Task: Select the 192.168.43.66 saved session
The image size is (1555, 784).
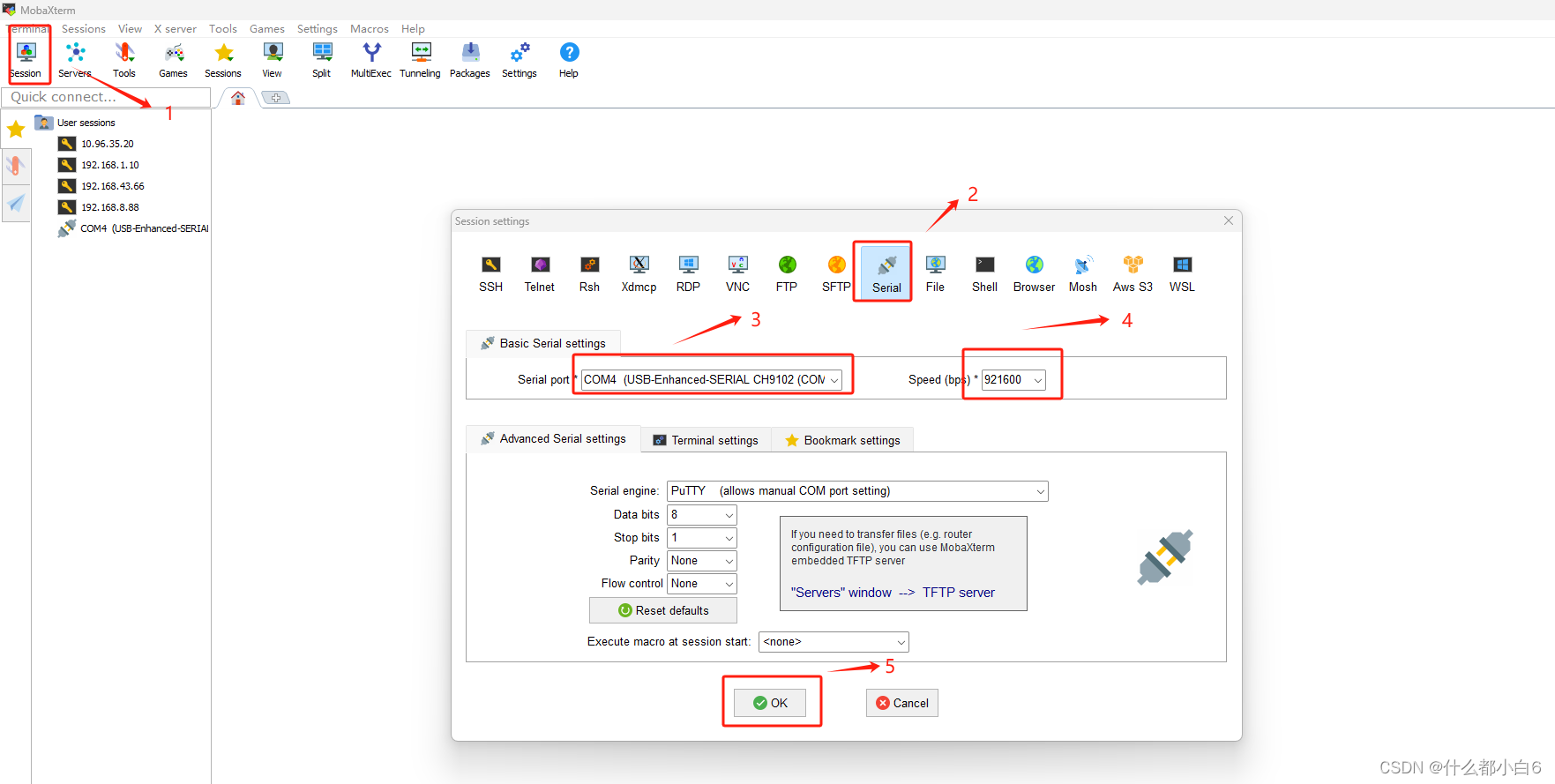Action: 102,186
